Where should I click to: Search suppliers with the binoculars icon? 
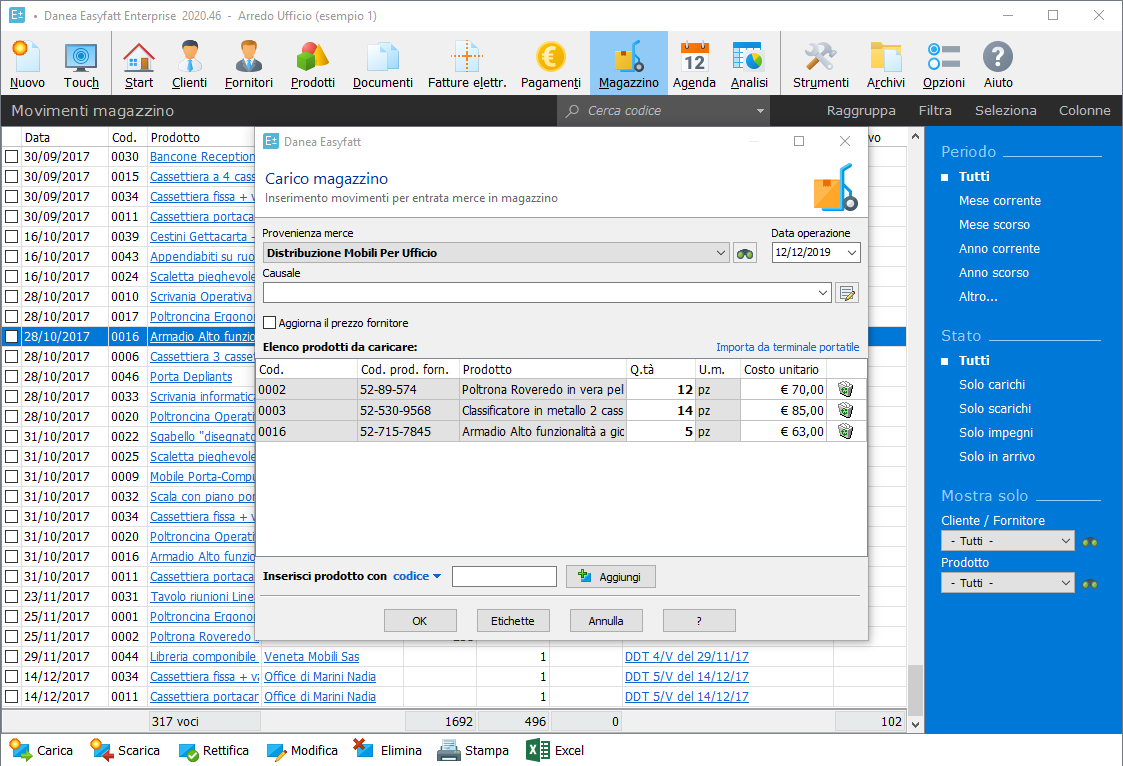click(x=744, y=253)
